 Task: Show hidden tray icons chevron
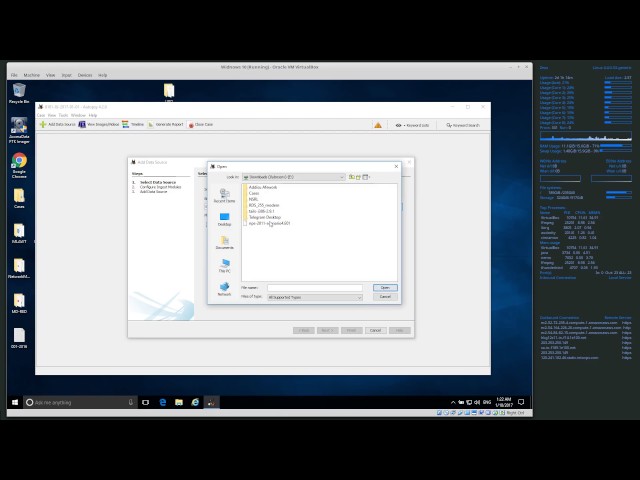(453, 402)
